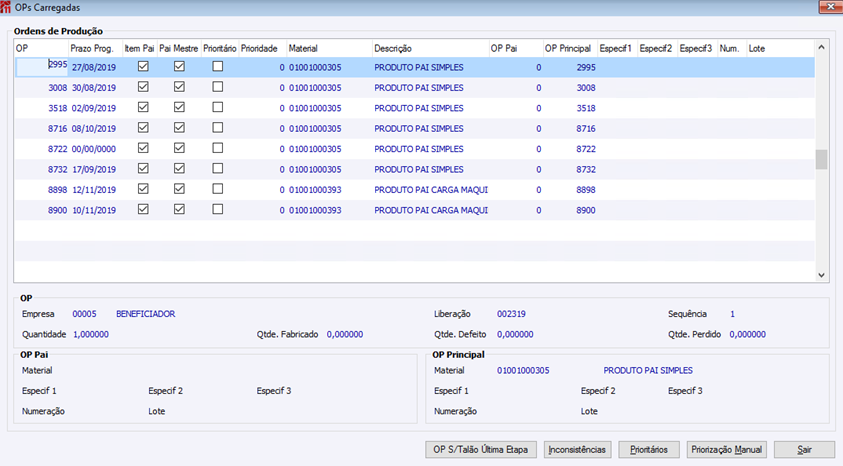Open OP S/Talão Última Etapa button
Screen dimensions: 843x466
481,450
